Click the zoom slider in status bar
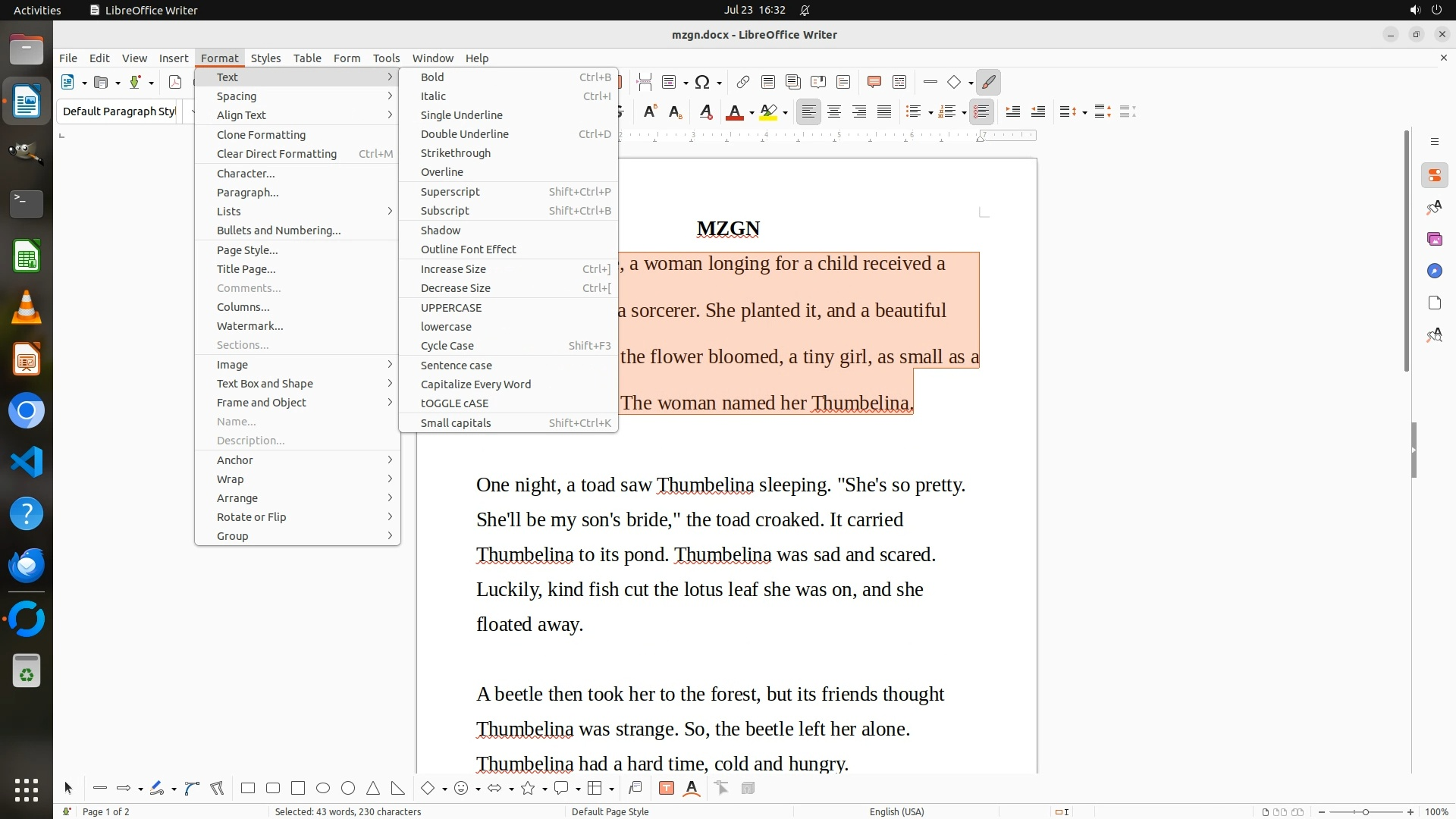 1365,812
